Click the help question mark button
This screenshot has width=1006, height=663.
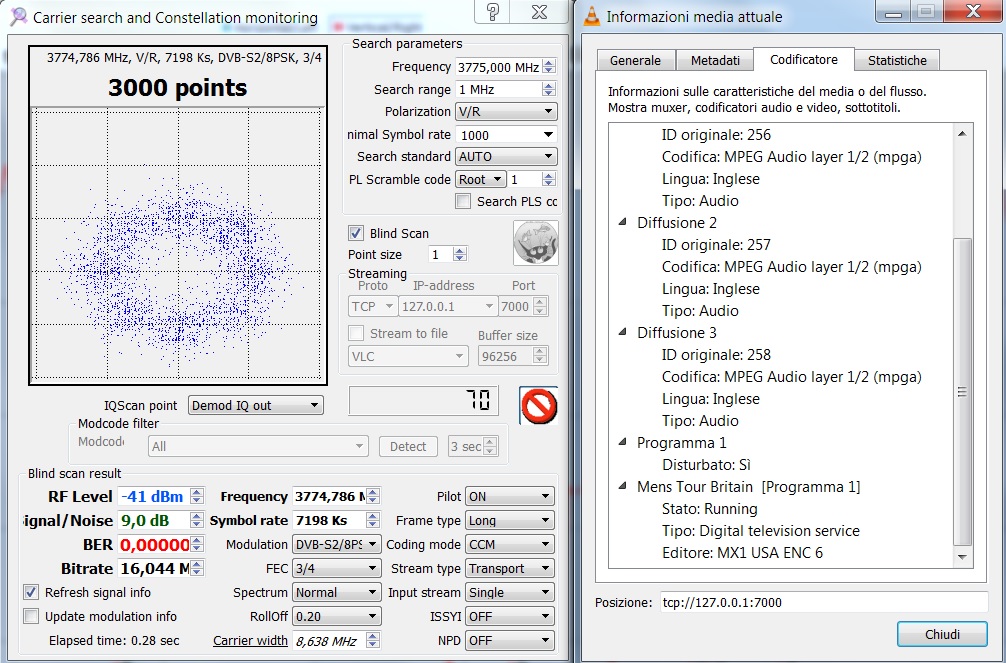tap(493, 12)
